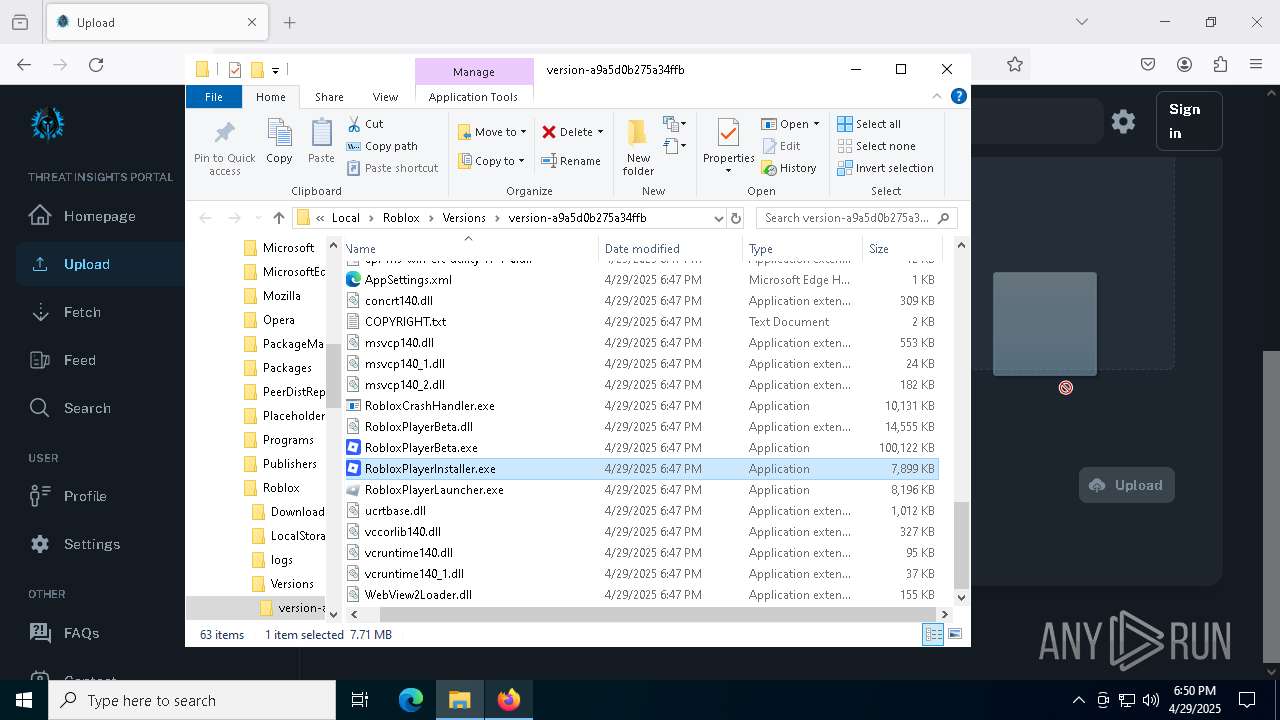Image resolution: width=1280 pixels, height=720 pixels.
Task: Open the portal settings gear icon
Action: (1123, 122)
